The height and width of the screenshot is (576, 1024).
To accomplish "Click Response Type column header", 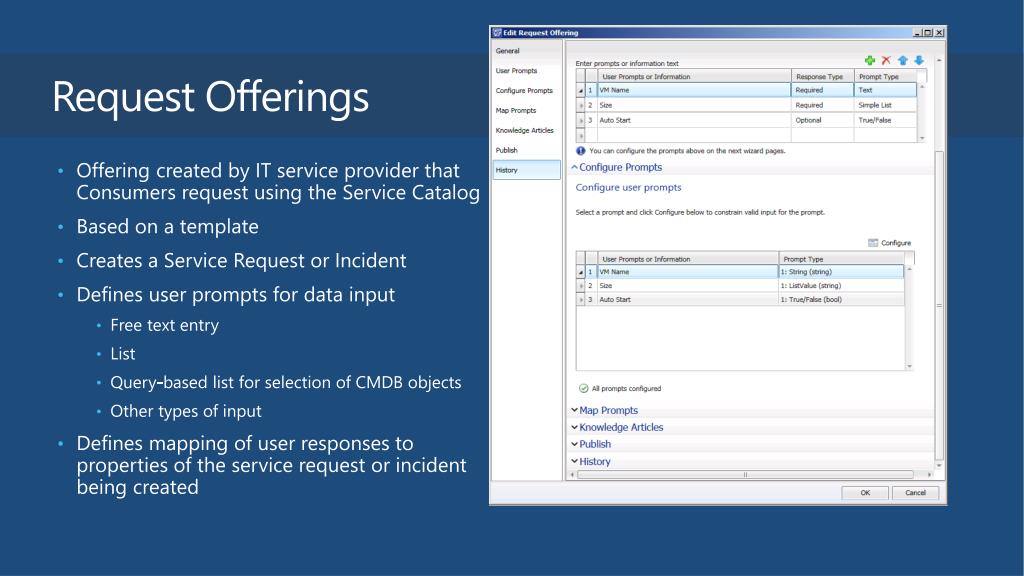I will [x=822, y=76].
